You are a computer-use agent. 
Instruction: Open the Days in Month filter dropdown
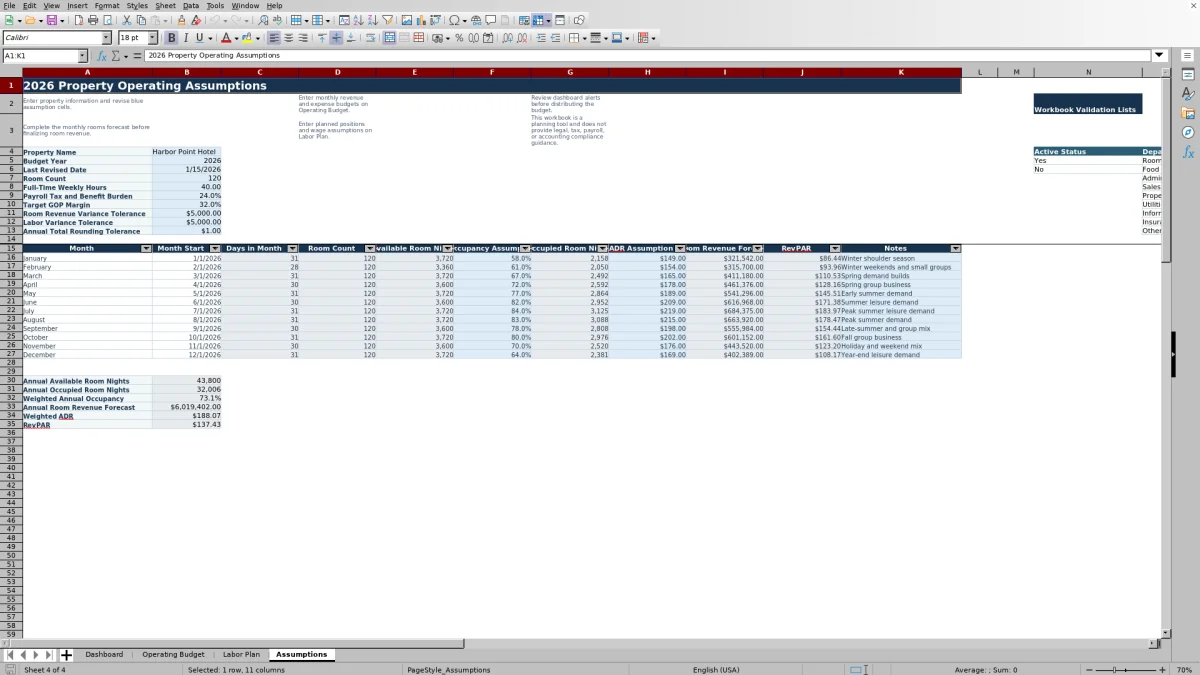click(293, 248)
